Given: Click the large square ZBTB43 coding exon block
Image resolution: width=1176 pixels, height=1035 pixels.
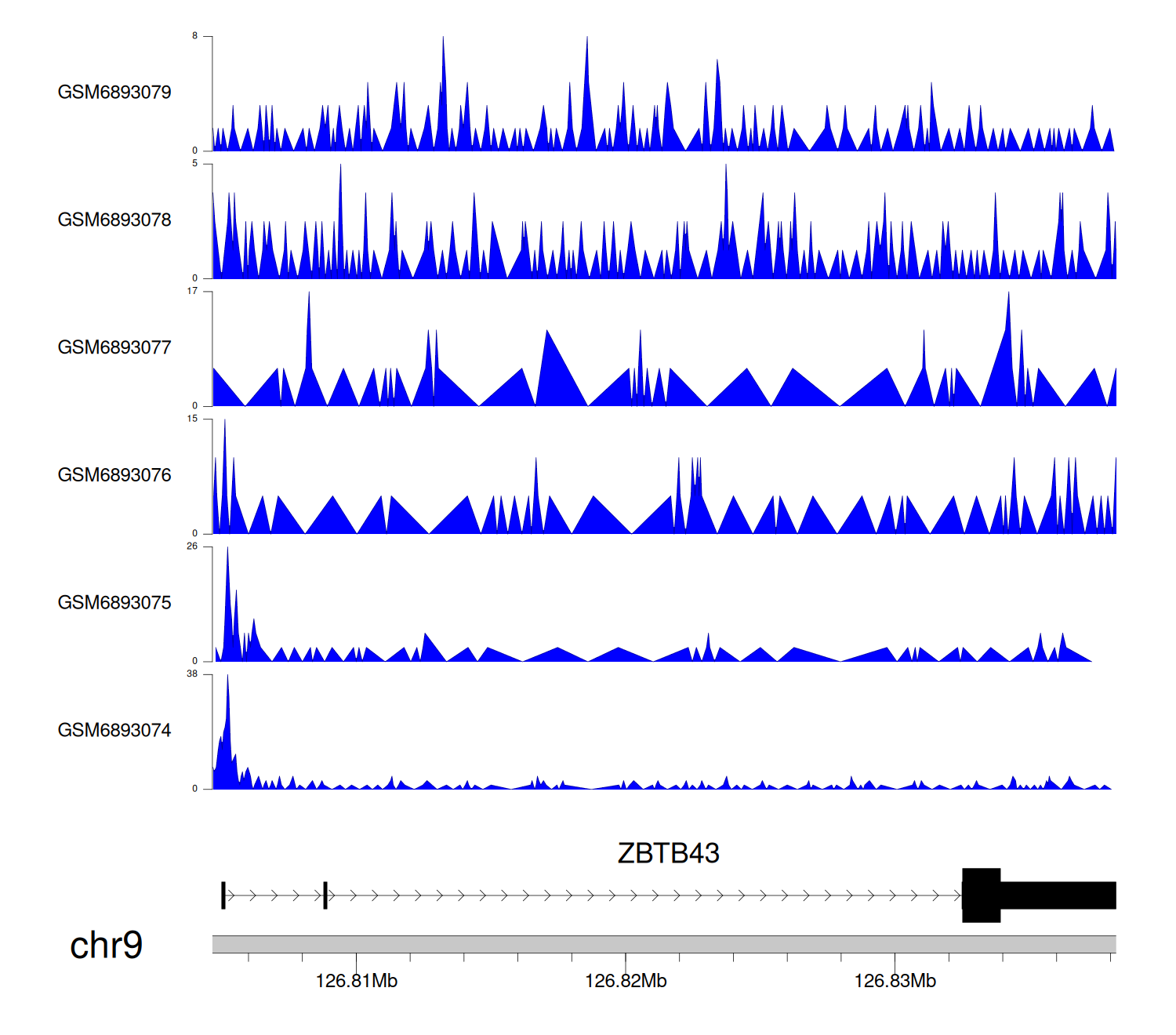Looking at the screenshot, I should point(982,895).
